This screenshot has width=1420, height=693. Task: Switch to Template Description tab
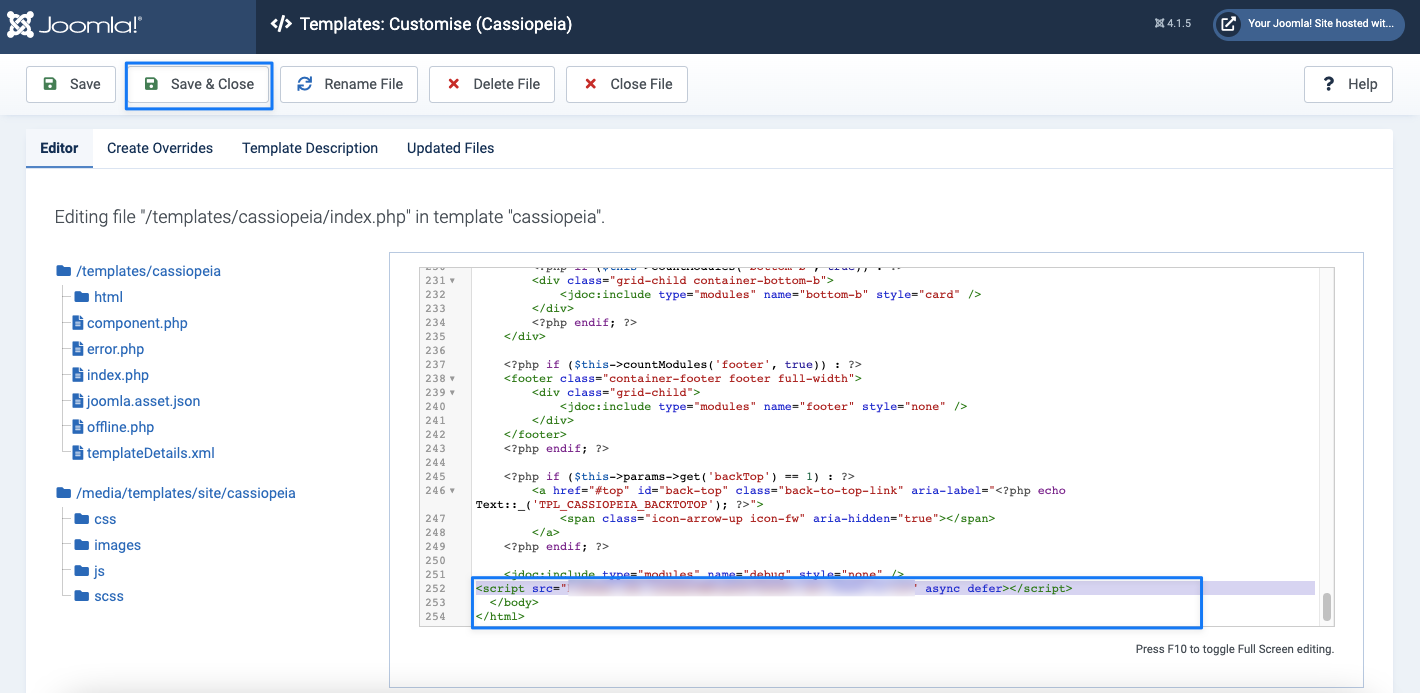click(310, 148)
